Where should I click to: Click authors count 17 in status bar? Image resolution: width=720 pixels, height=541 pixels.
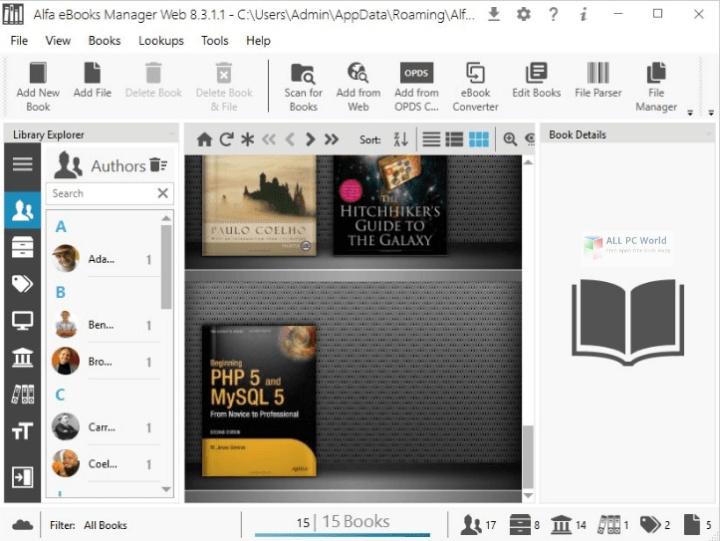tap(478, 524)
